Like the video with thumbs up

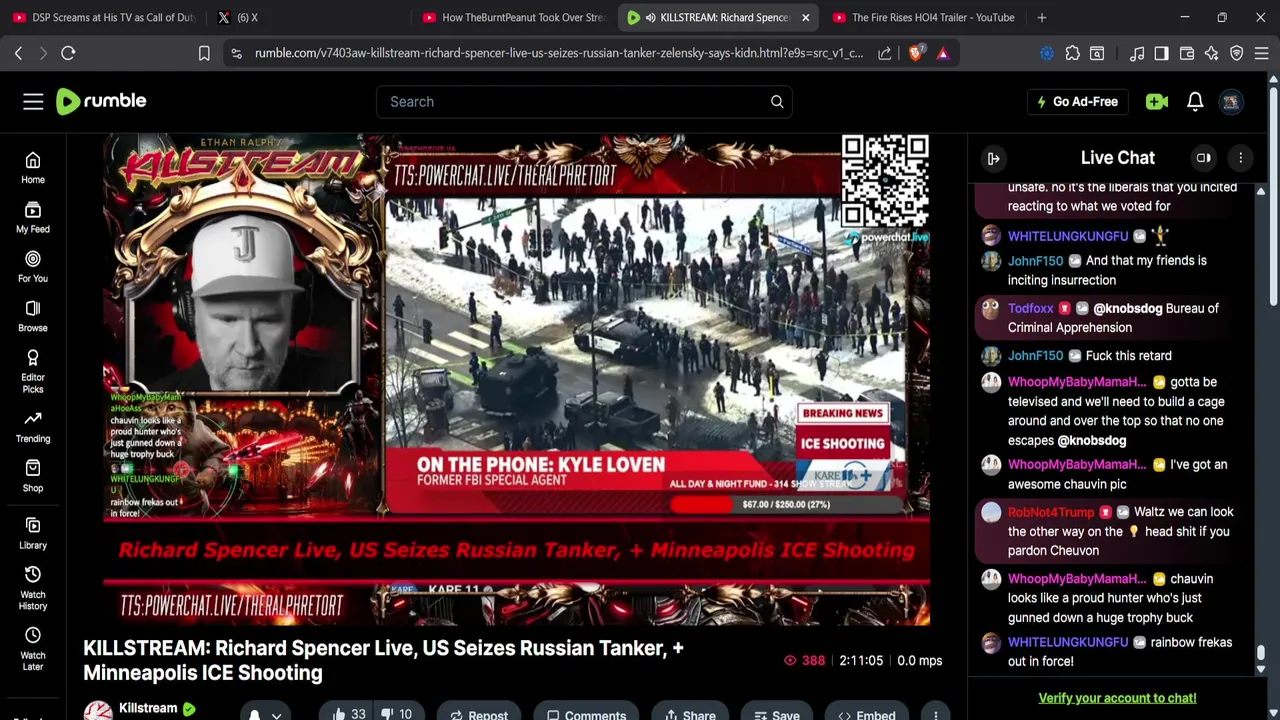click(x=348, y=714)
